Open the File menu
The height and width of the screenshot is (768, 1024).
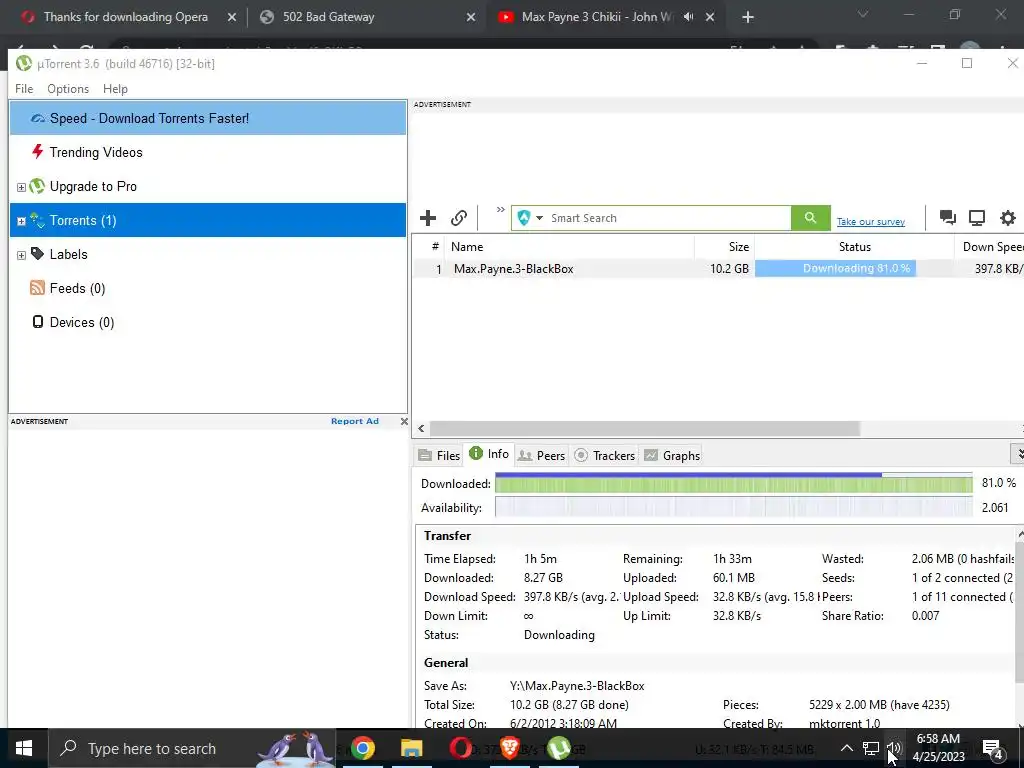[x=24, y=89]
